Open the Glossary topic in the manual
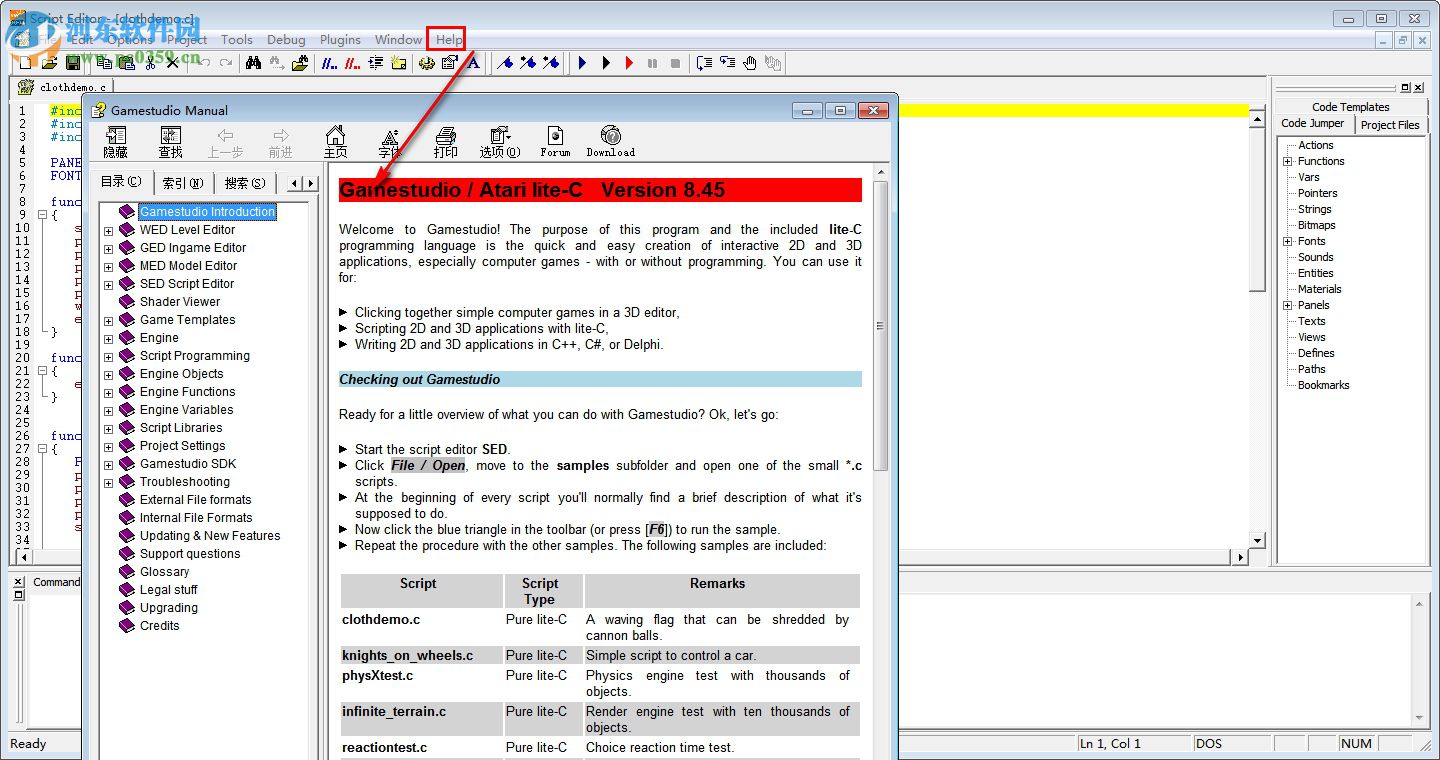 [165, 572]
